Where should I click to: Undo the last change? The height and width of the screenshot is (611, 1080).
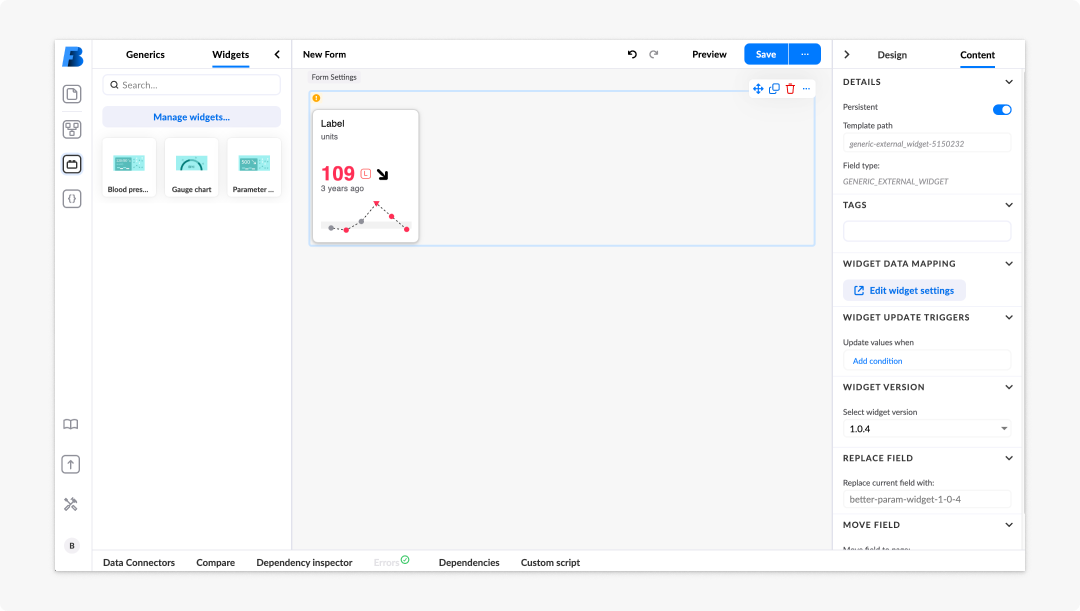tap(632, 54)
